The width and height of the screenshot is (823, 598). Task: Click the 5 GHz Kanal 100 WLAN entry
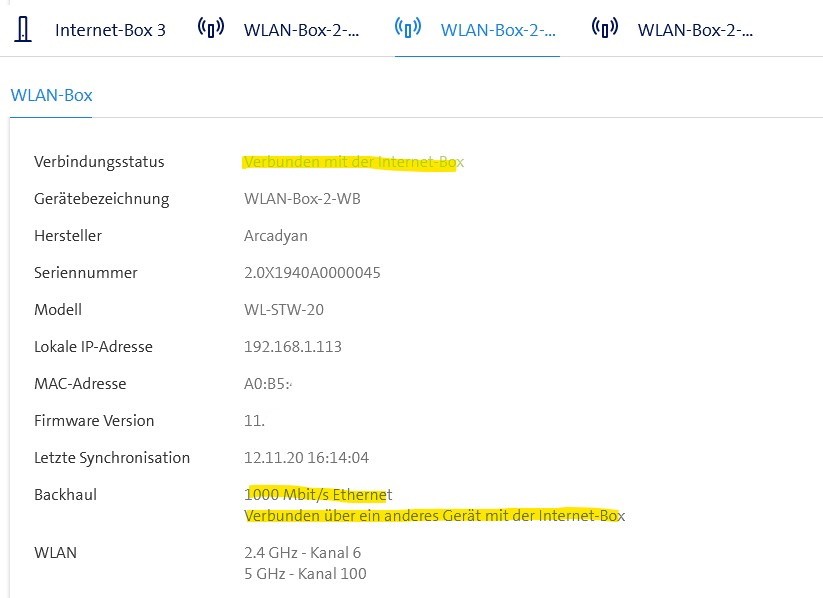[x=306, y=573]
